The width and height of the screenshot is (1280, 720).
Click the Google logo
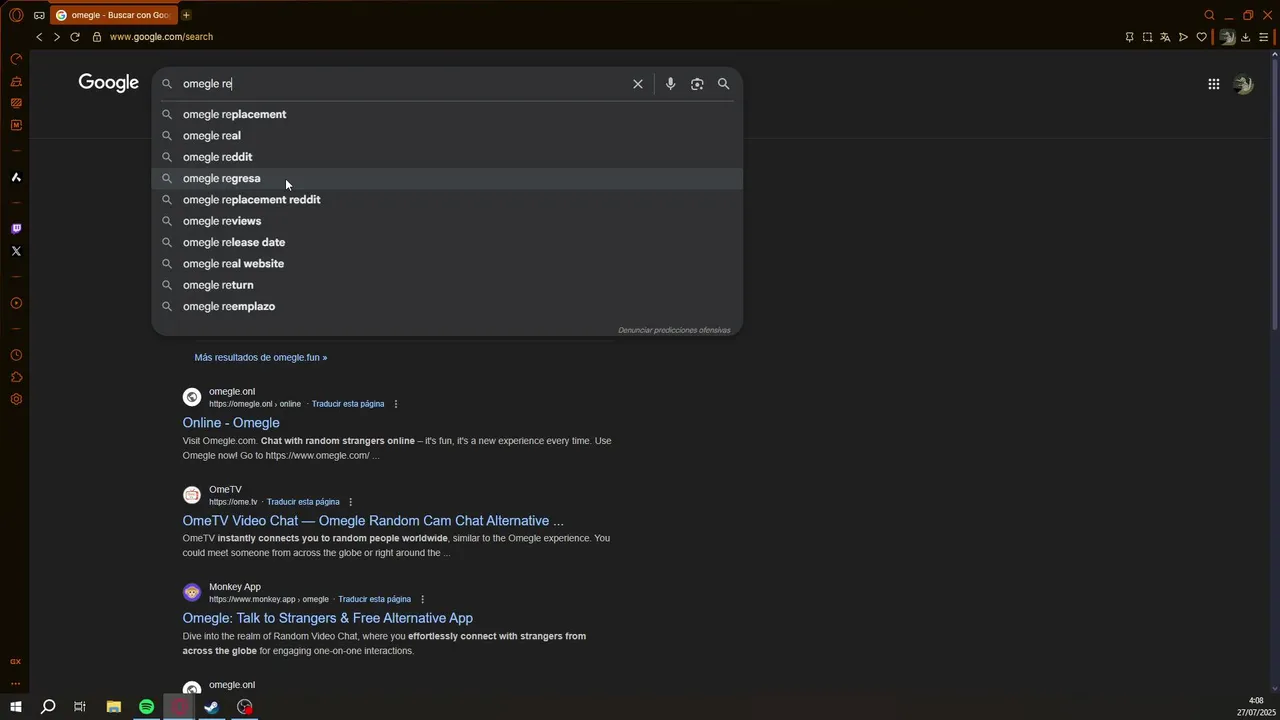108,83
